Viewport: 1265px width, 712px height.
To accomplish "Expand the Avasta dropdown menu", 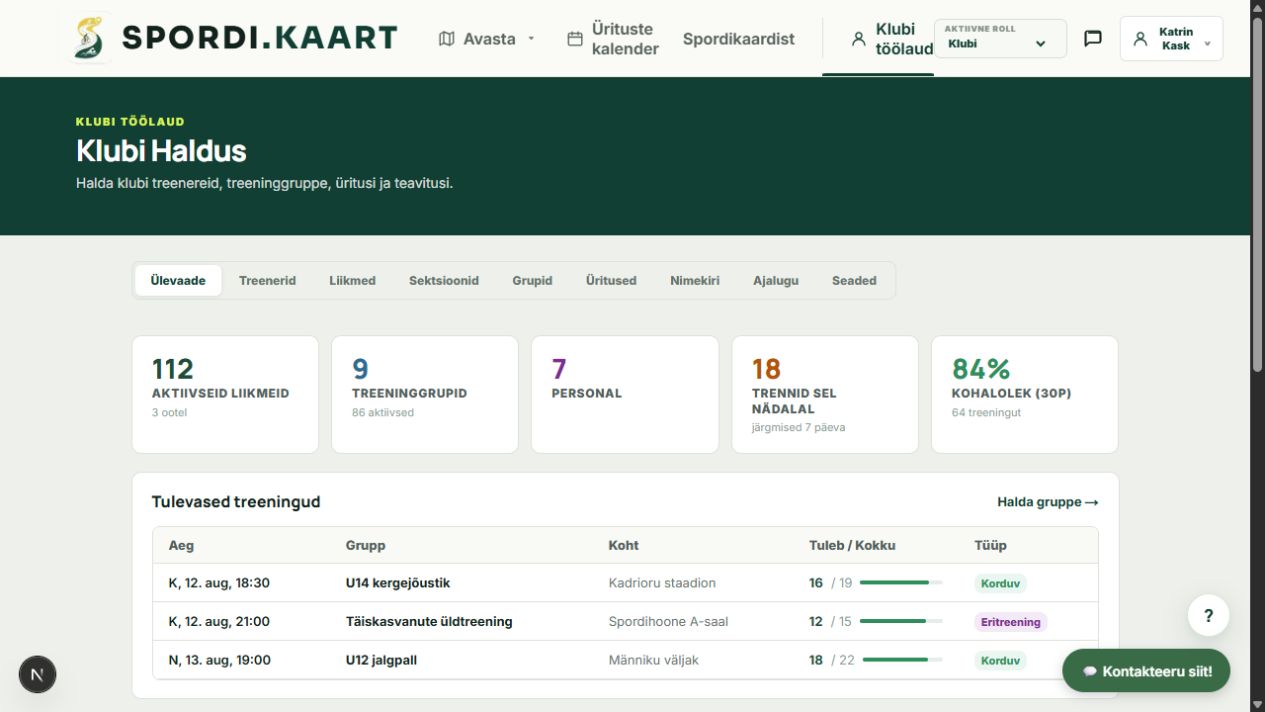I will tap(487, 39).
